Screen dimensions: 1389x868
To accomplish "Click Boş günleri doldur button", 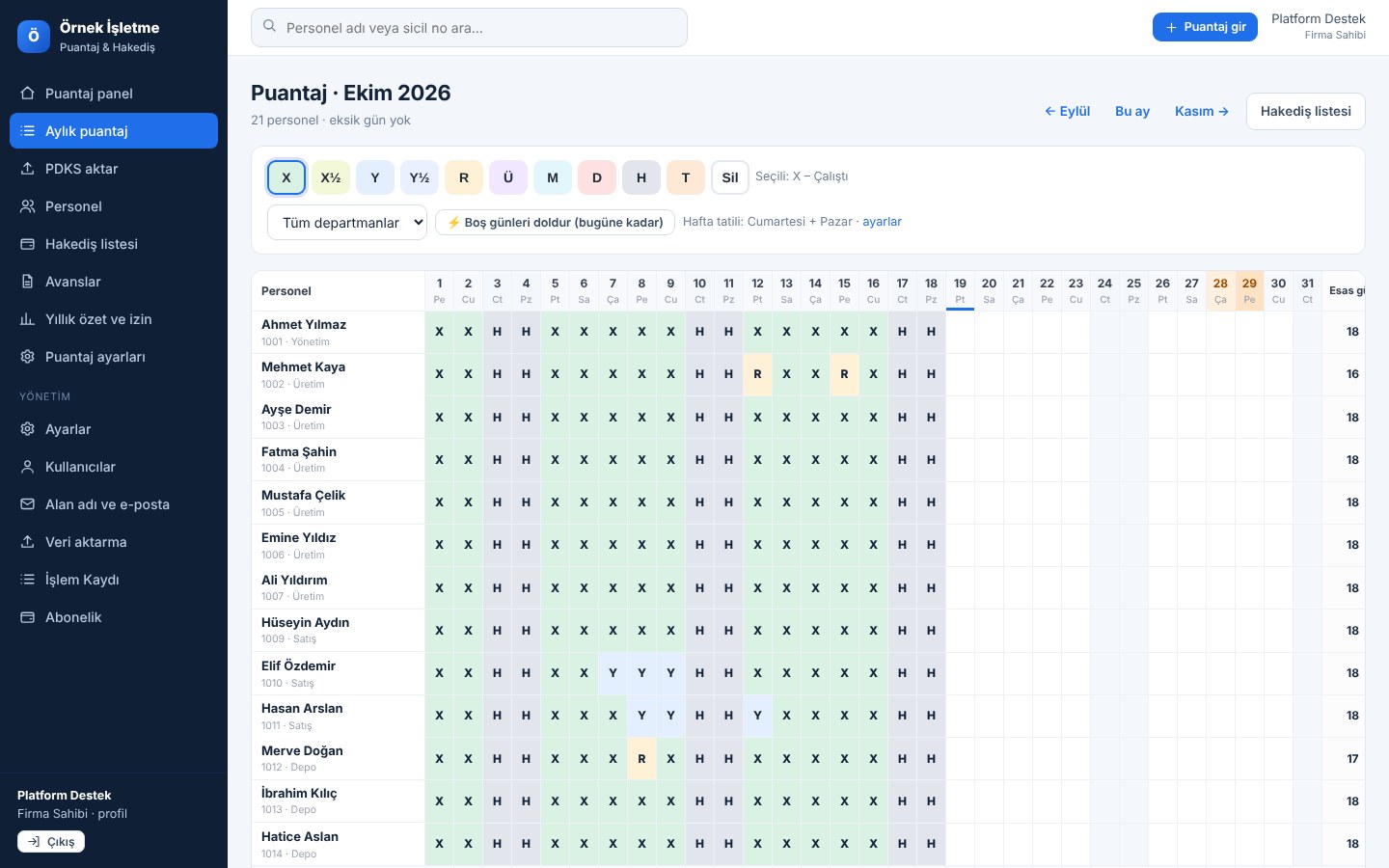I will [x=555, y=222].
